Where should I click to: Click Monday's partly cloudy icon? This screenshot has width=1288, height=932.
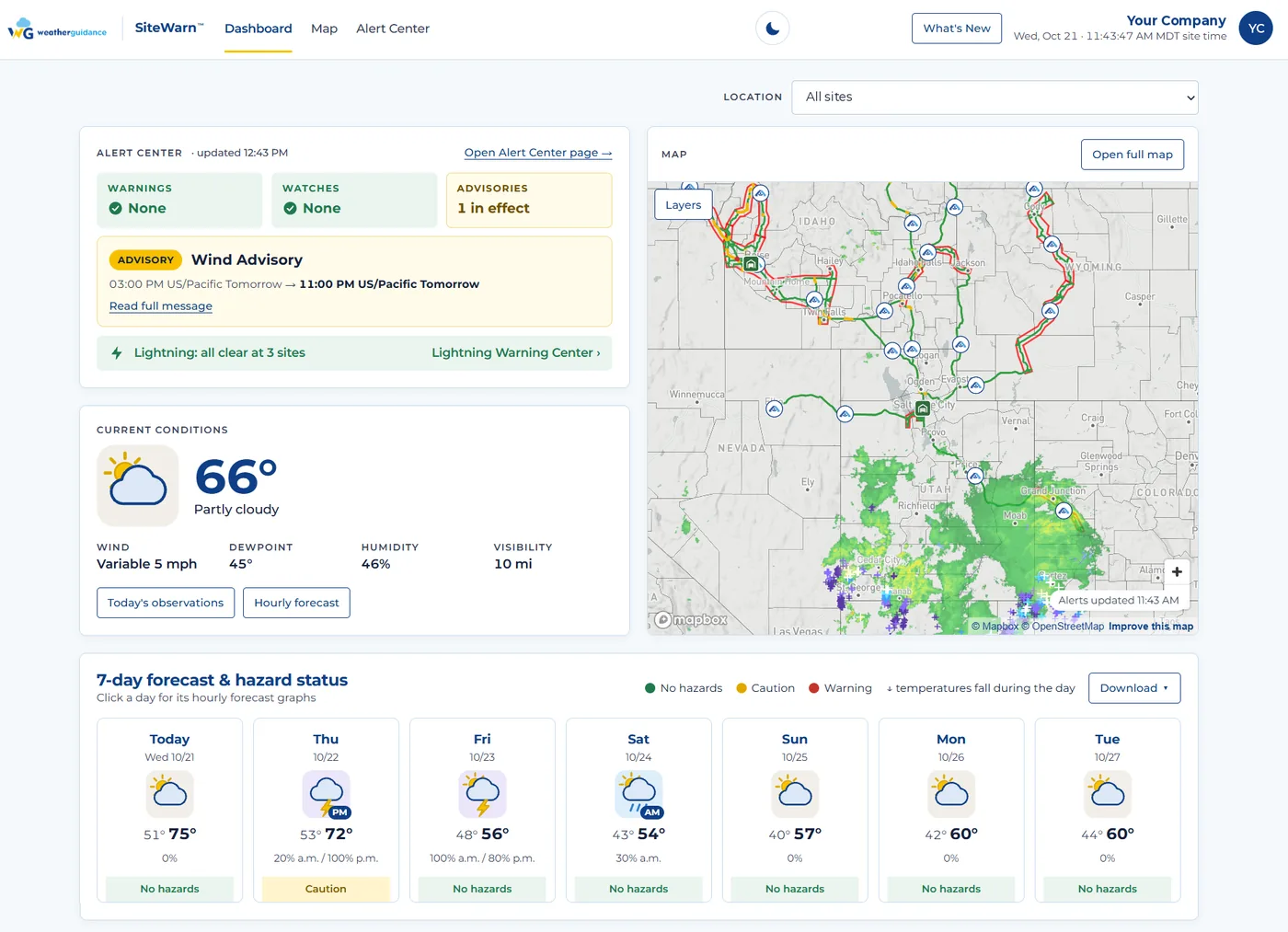click(x=951, y=794)
